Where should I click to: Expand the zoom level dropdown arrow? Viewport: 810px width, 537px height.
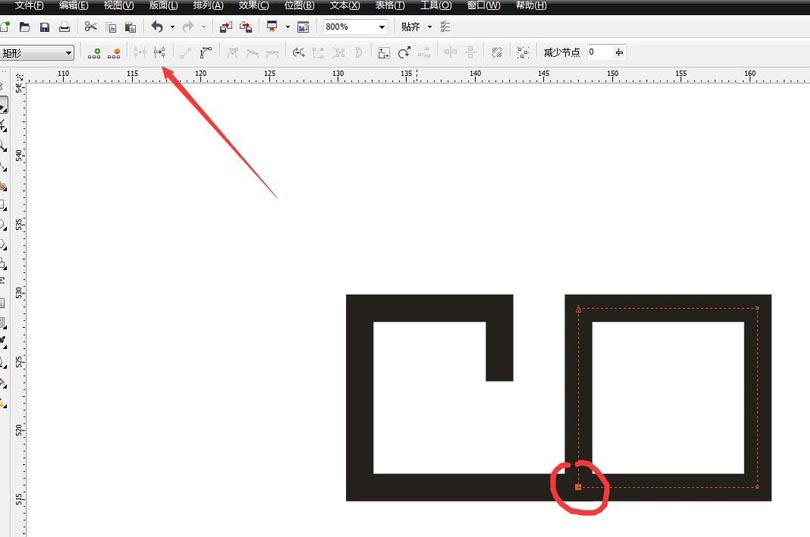point(382,27)
